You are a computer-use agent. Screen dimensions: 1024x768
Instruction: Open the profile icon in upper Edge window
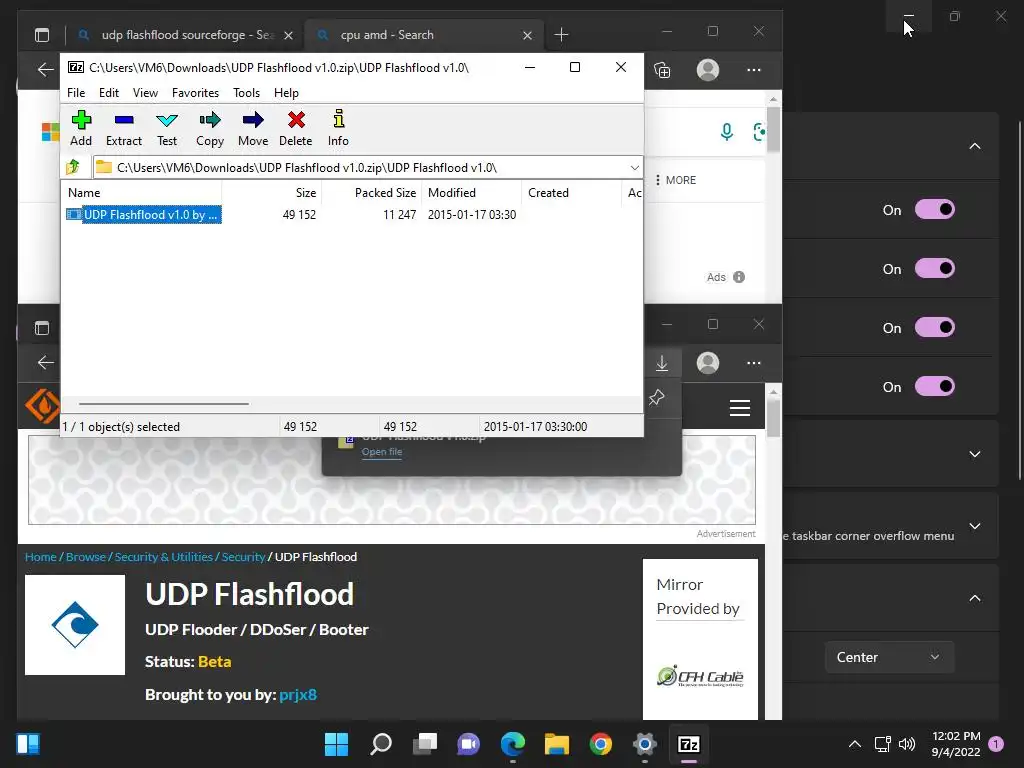pos(708,70)
